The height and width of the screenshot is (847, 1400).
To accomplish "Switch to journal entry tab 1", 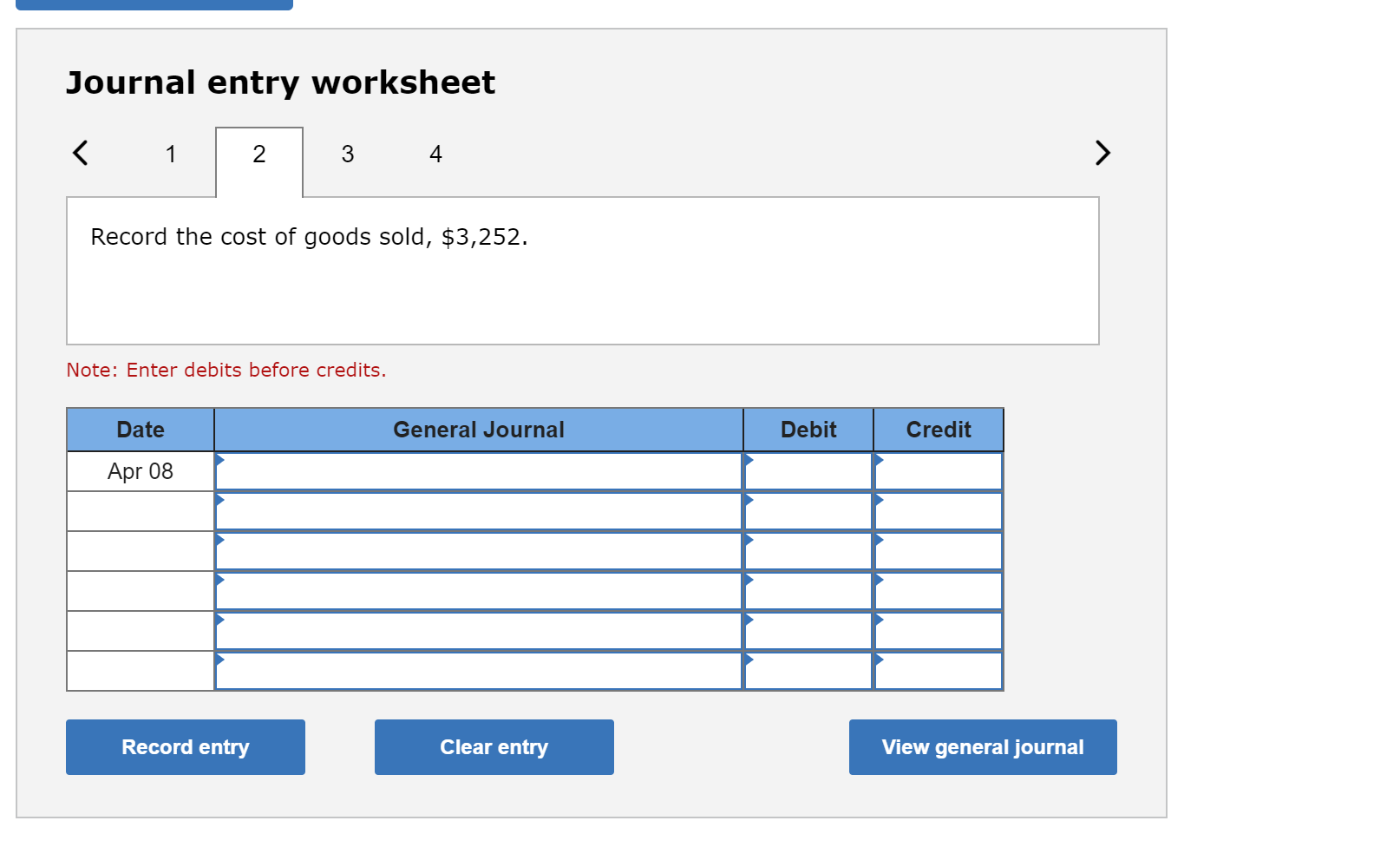I will coord(171,154).
